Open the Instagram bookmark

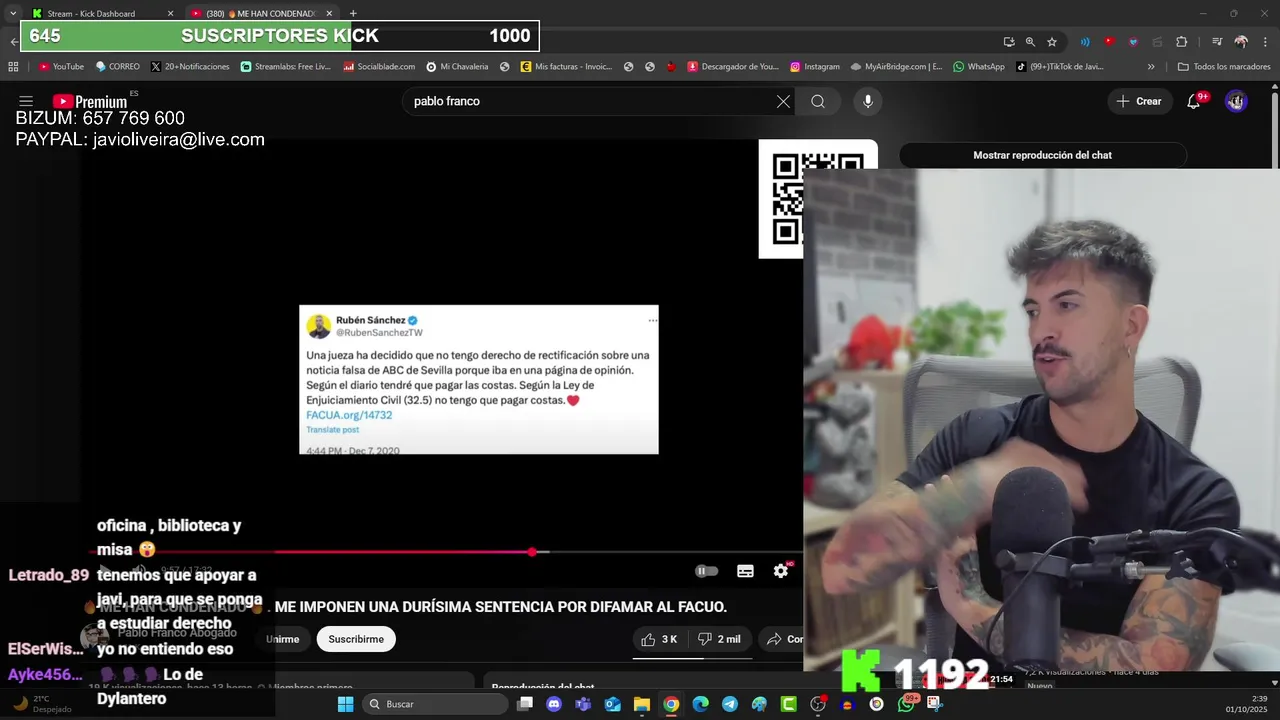coord(814,67)
